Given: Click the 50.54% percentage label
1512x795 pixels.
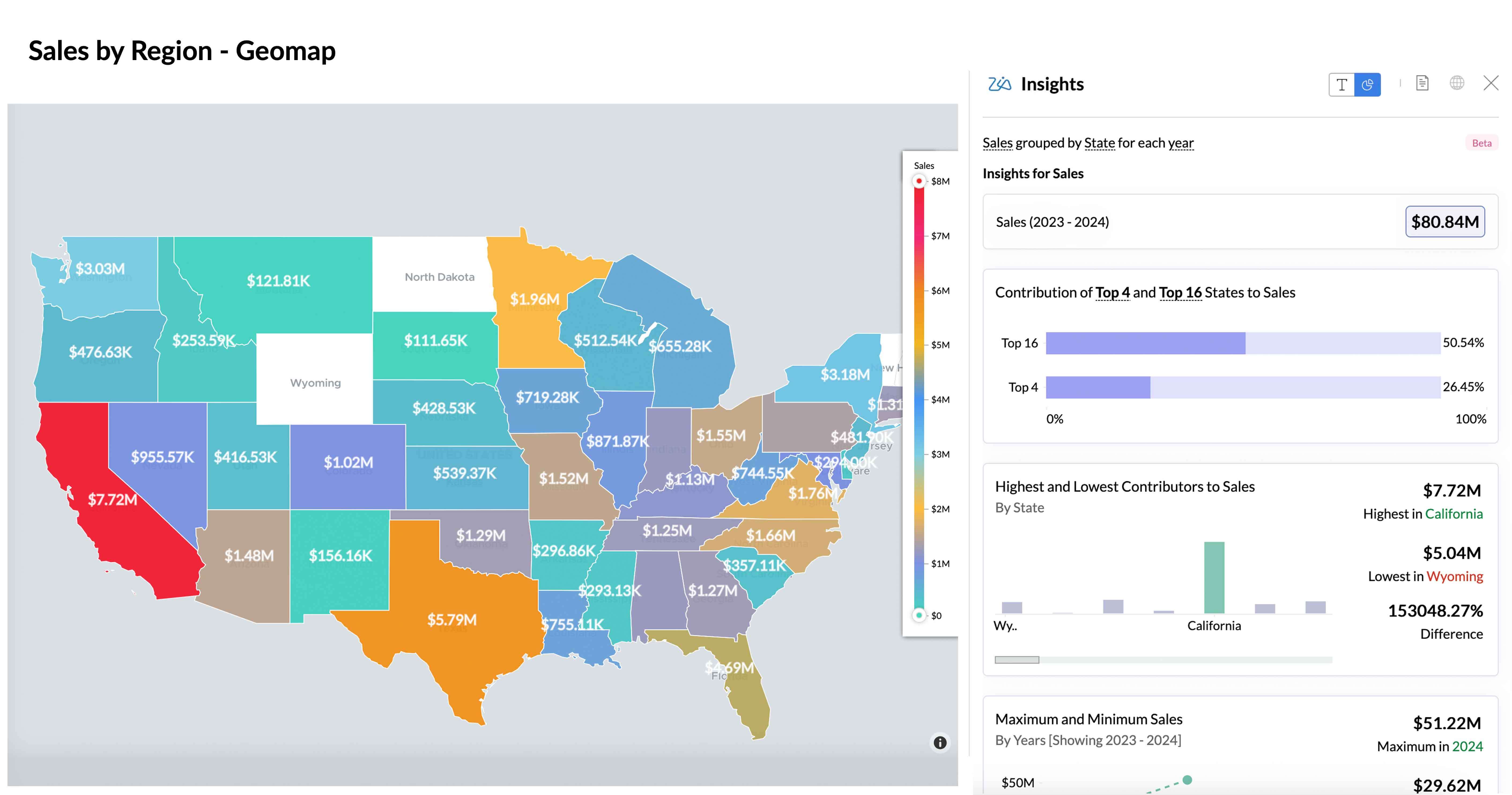Looking at the screenshot, I should (1463, 342).
